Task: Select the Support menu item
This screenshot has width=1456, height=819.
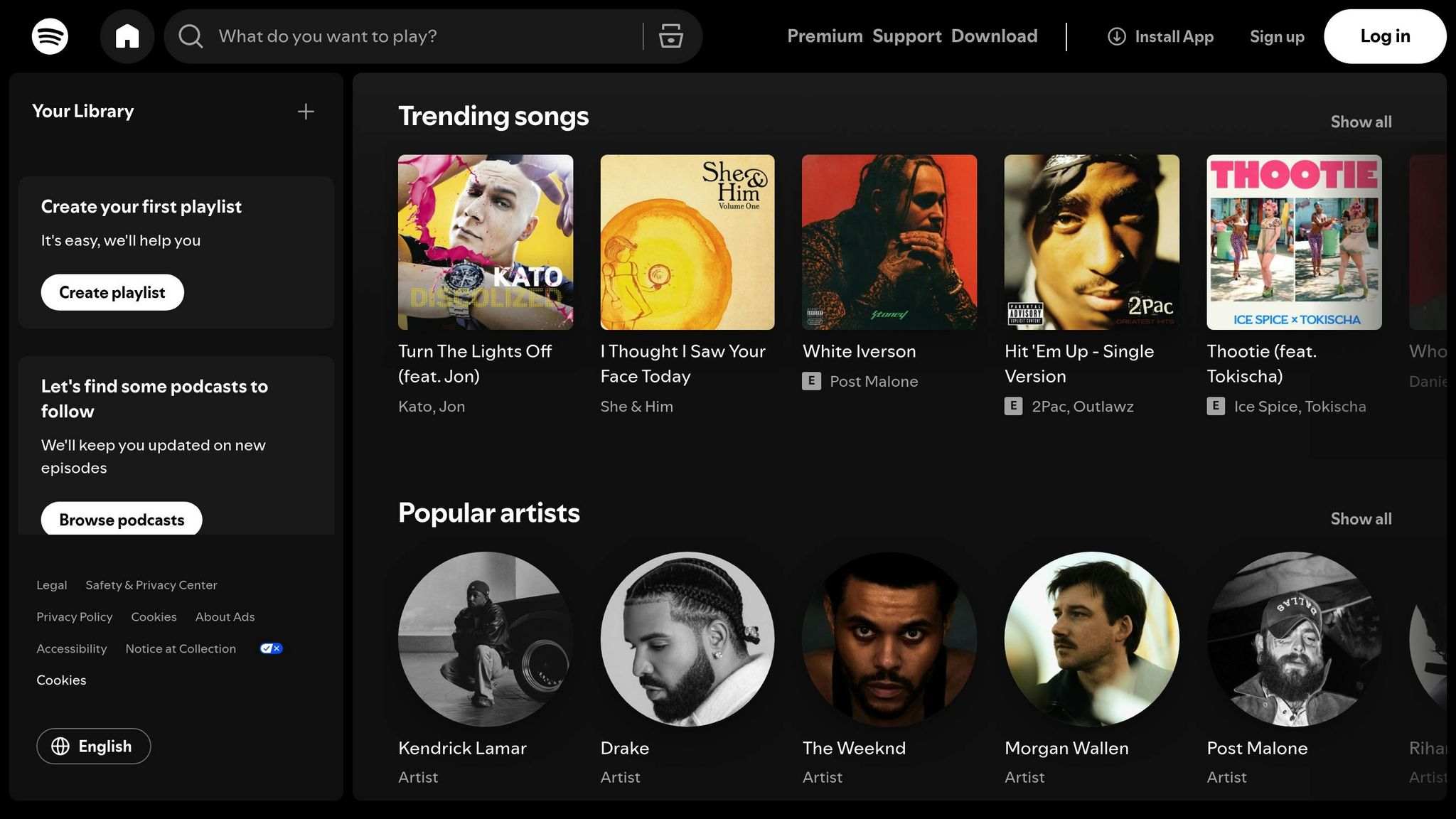Action: point(906,36)
